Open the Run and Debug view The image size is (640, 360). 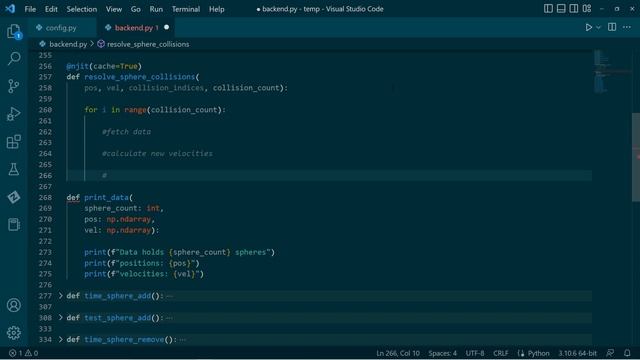tap(14, 113)
